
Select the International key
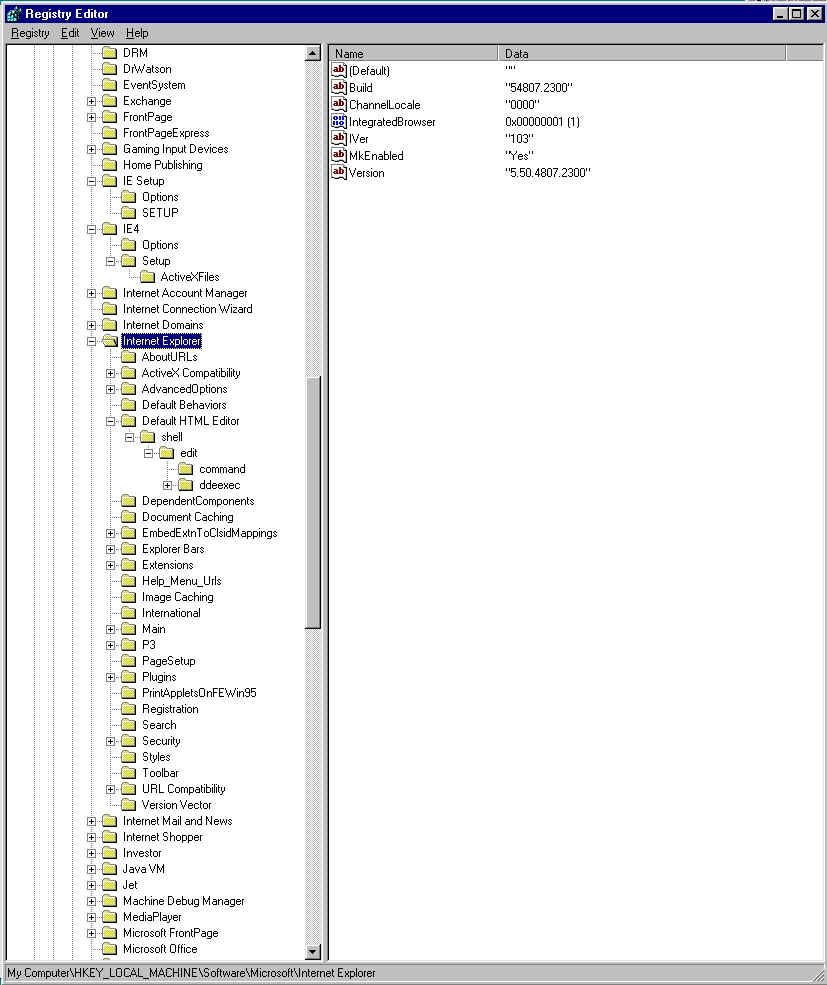coord(171,613)
